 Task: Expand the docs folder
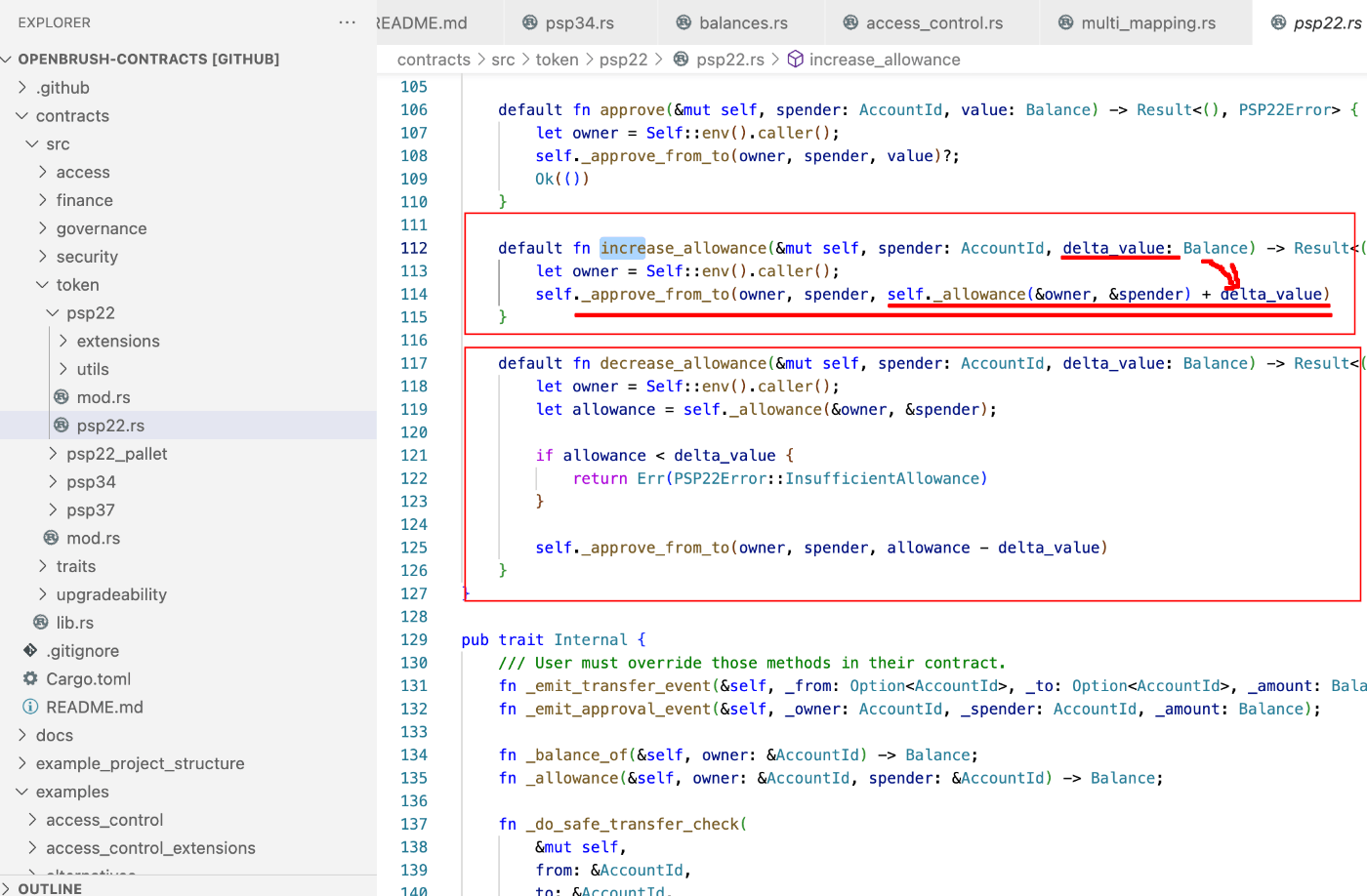click(22, 736)
